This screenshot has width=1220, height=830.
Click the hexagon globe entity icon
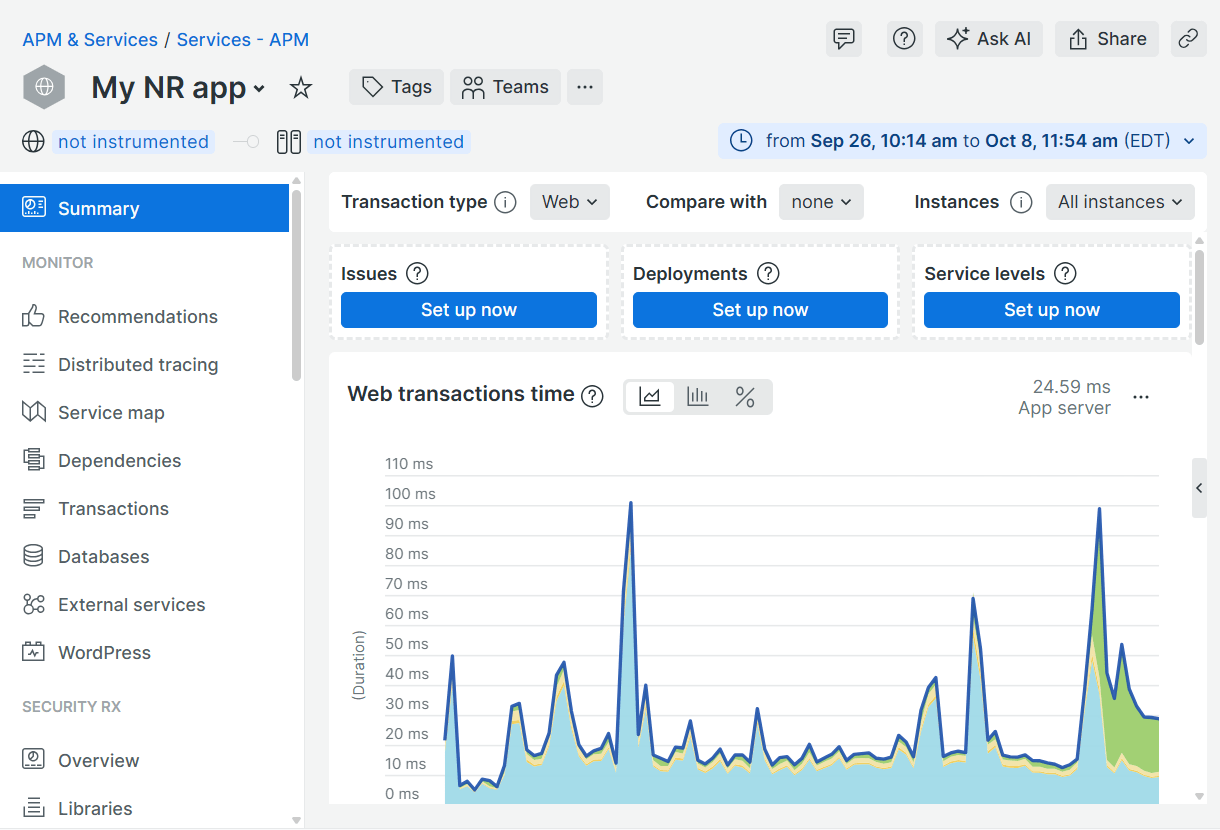(44, 87)
